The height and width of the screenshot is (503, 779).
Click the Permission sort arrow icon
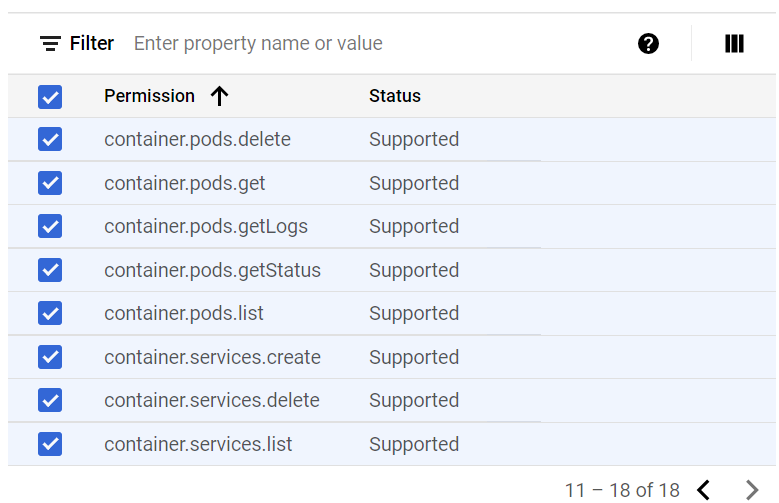click(x=220, y=96)
